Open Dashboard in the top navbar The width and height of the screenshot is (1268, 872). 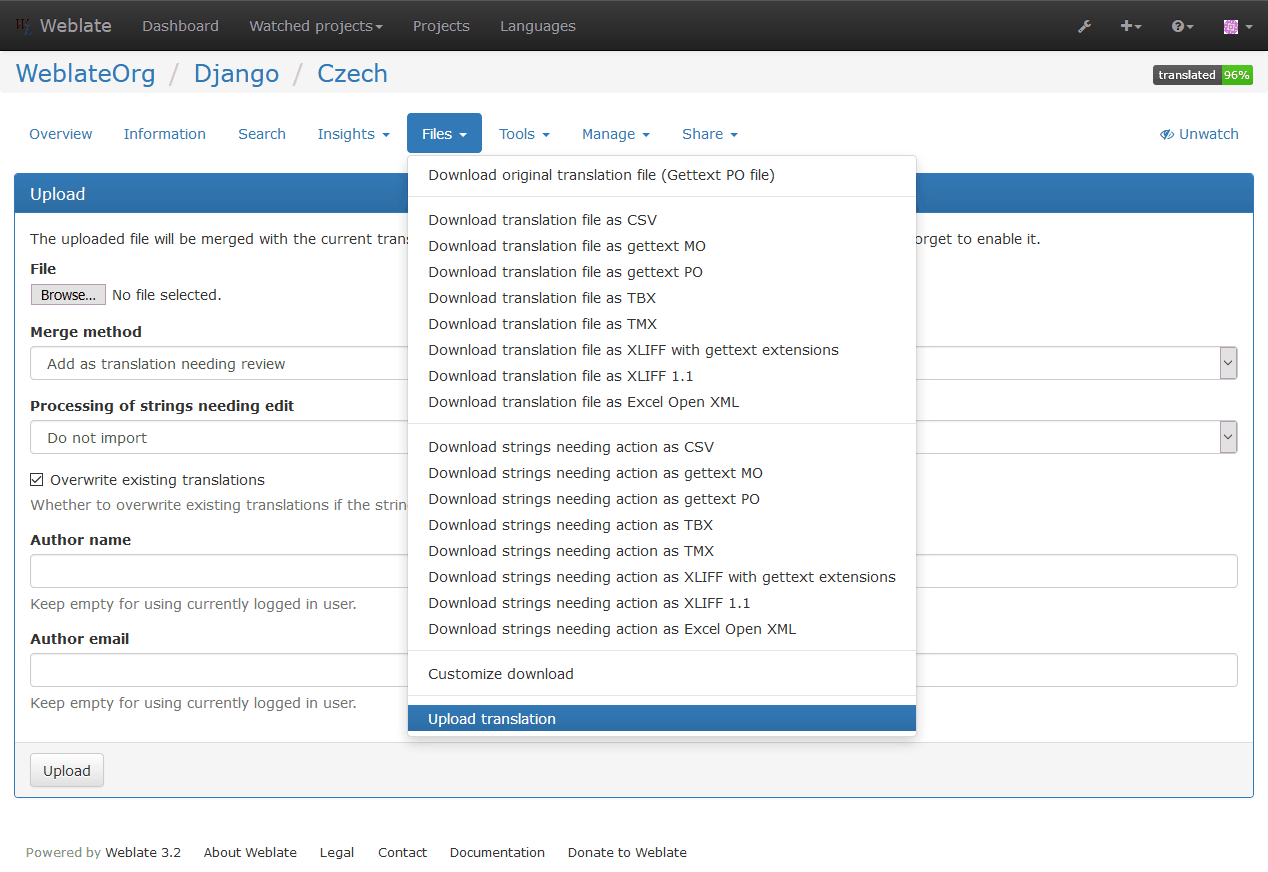[180, 26]
